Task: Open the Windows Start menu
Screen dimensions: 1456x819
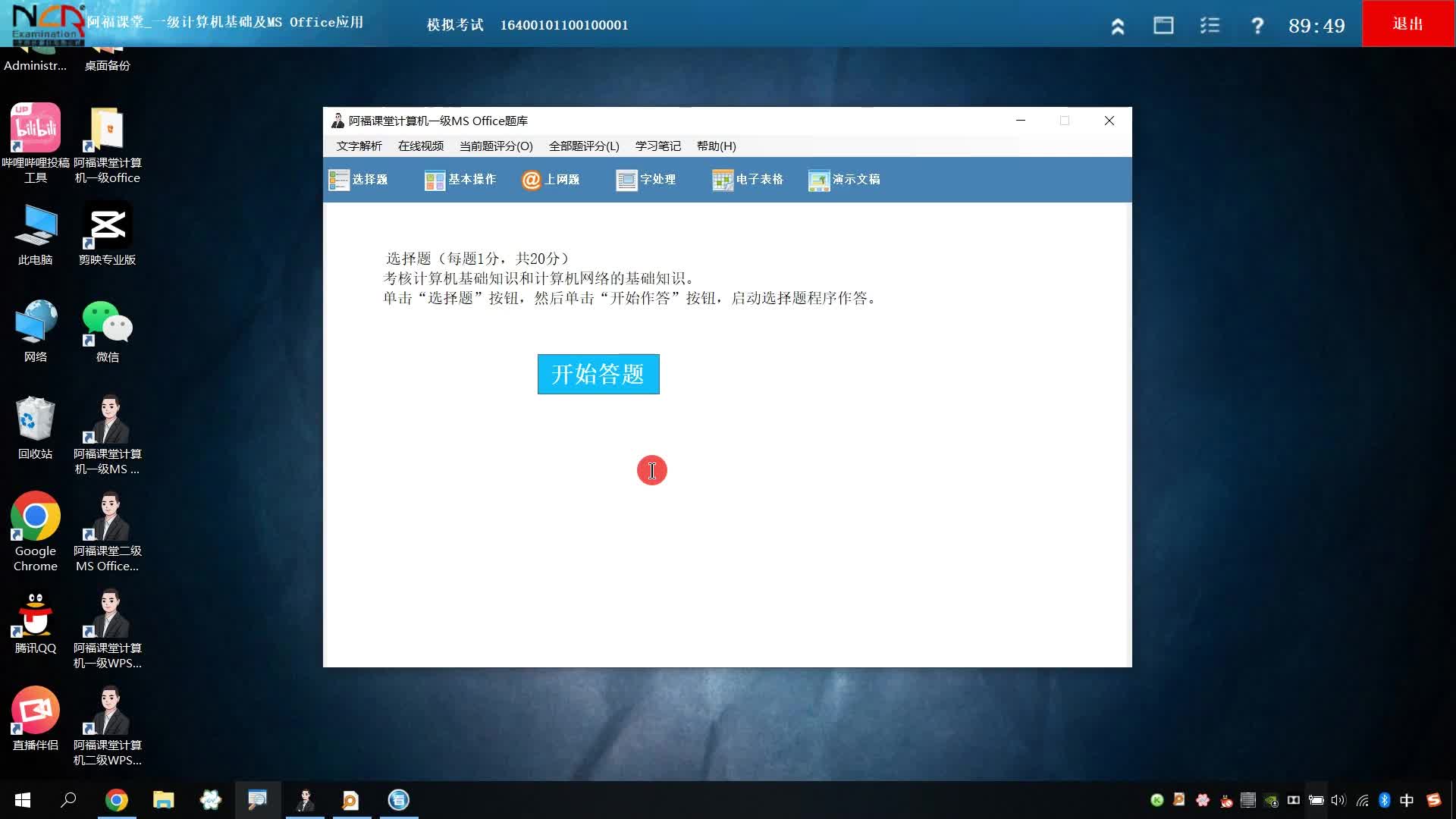Action: click(23, 800)
